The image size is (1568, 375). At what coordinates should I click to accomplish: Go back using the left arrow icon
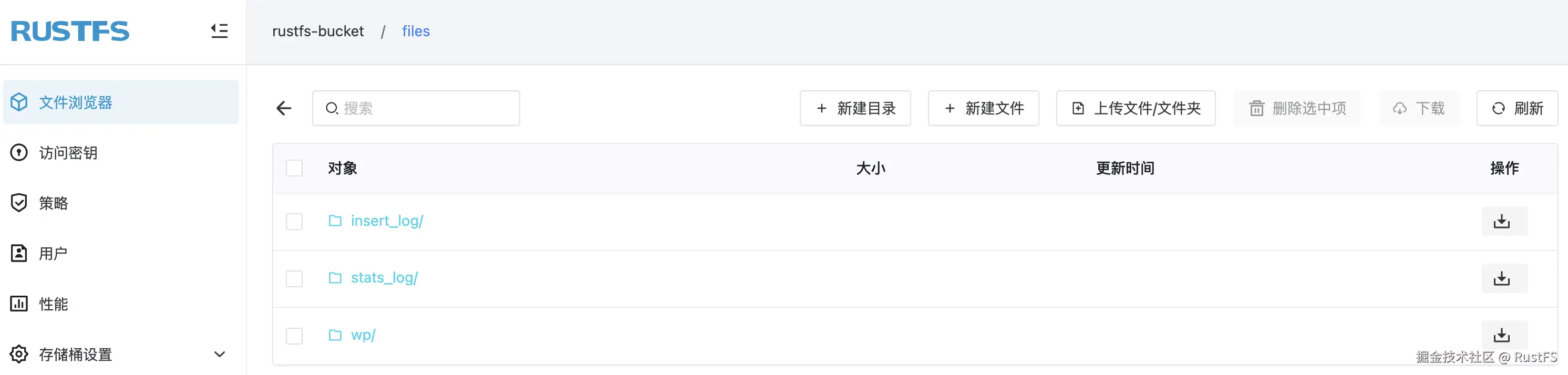tap(284, 108)
